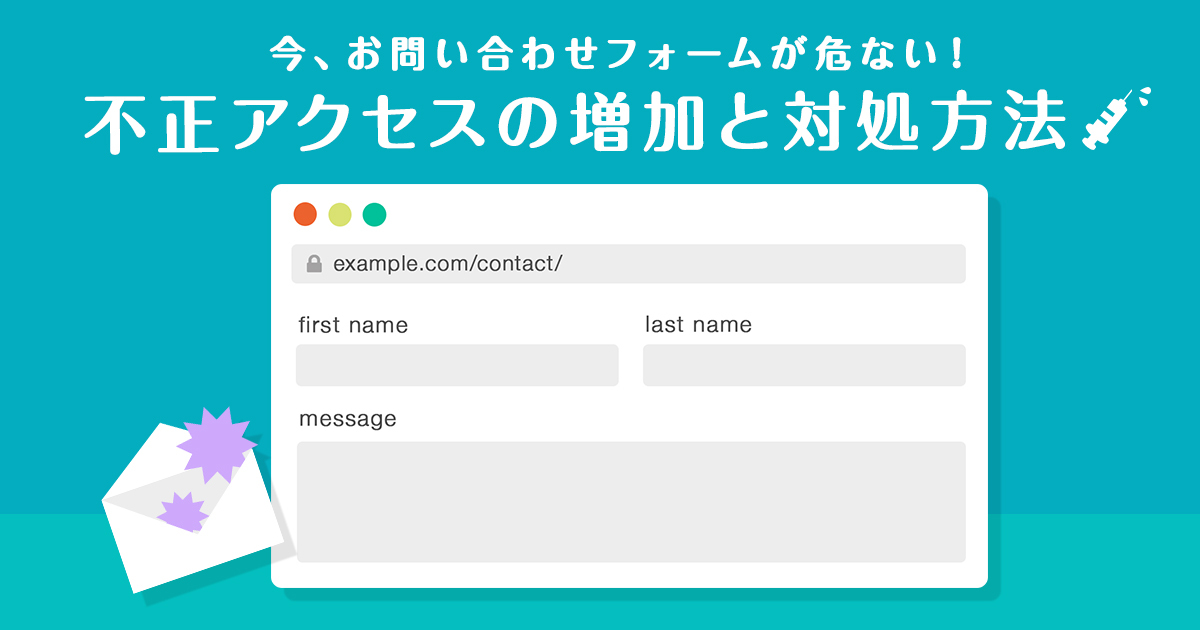
Task: Click the "last name" label
Action: [698, 325]
